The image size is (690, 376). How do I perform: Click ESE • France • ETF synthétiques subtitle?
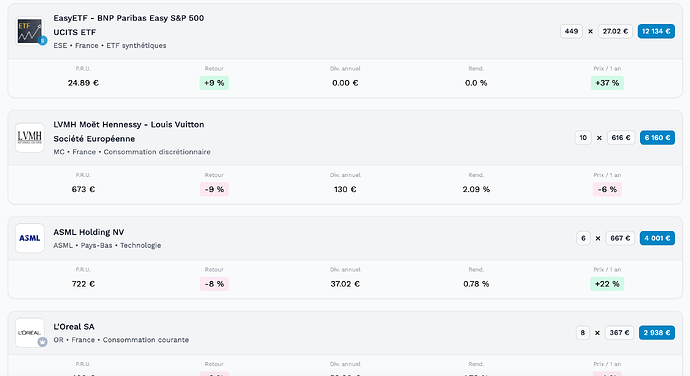[x=110, y=45]
